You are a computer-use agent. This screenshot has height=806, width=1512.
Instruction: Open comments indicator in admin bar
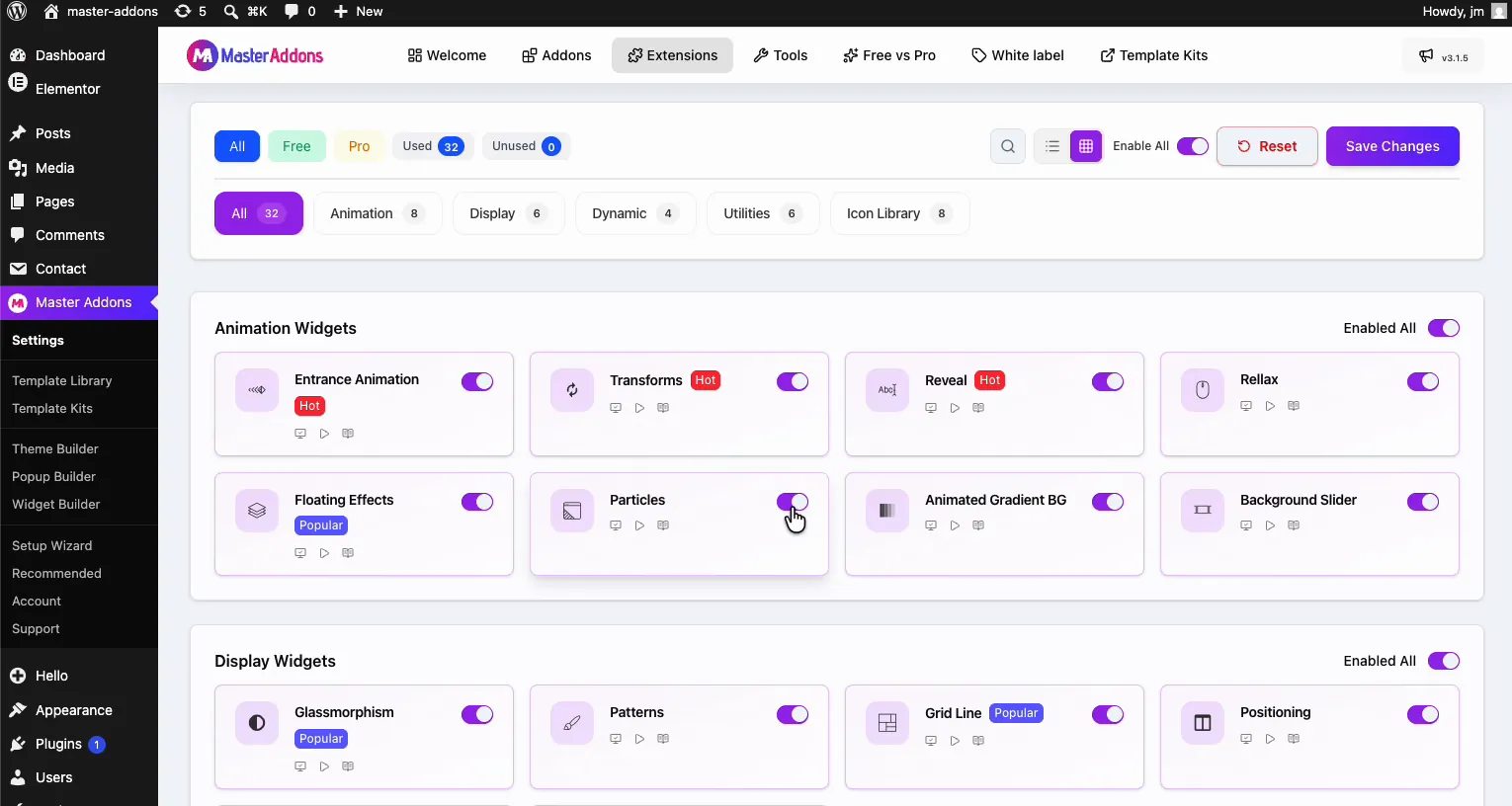(x=299, y=12)
